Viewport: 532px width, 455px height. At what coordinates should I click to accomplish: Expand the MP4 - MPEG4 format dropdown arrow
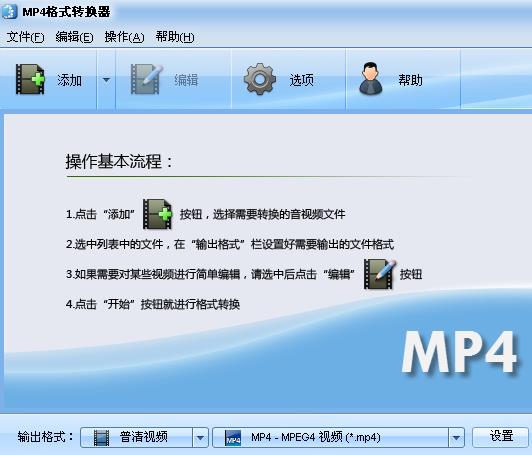pyautogui.click(x=456, y=437)
